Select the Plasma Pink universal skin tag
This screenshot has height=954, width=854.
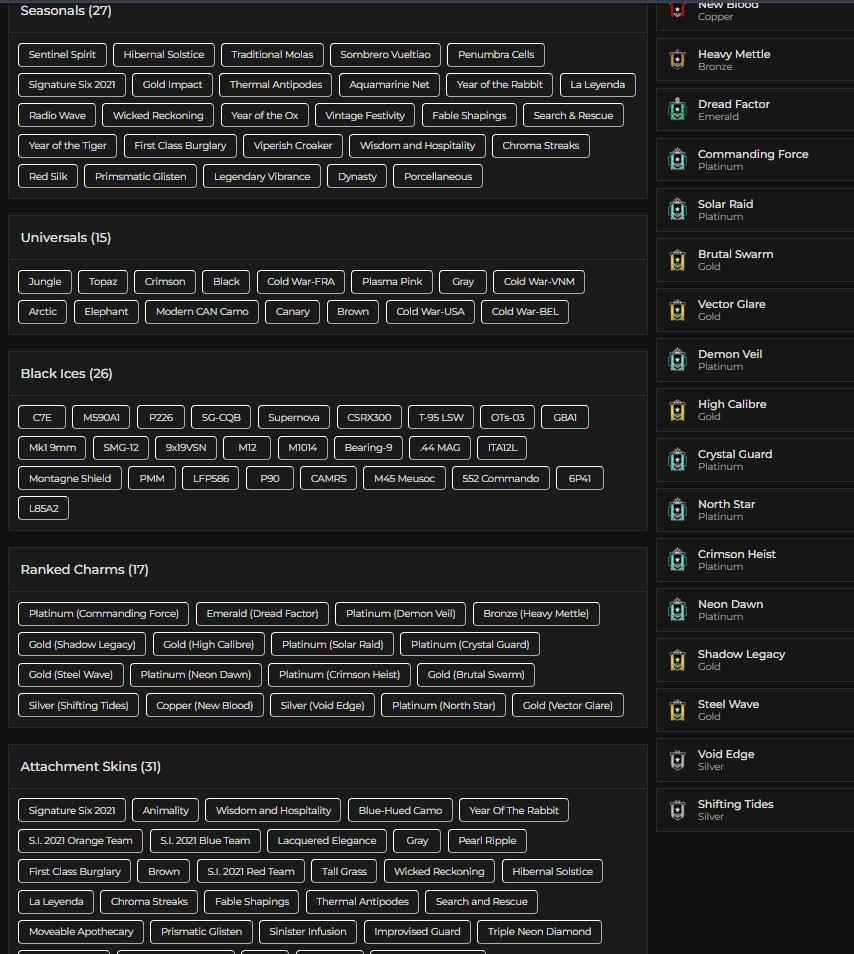tap(392, 282)
